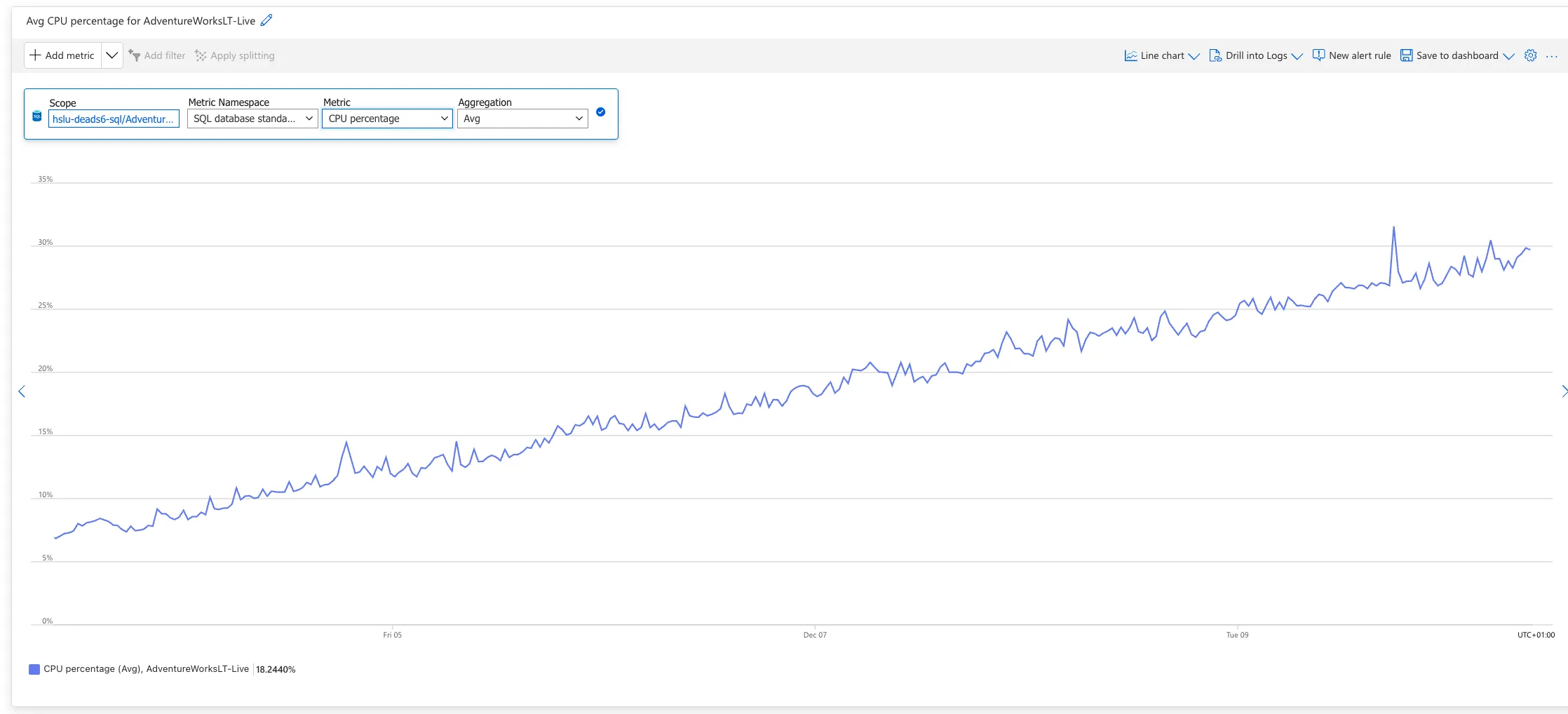Screen dimensions: 1568x714
Task: Click the pencil icon to edit chart title
Action: (266, 20)
